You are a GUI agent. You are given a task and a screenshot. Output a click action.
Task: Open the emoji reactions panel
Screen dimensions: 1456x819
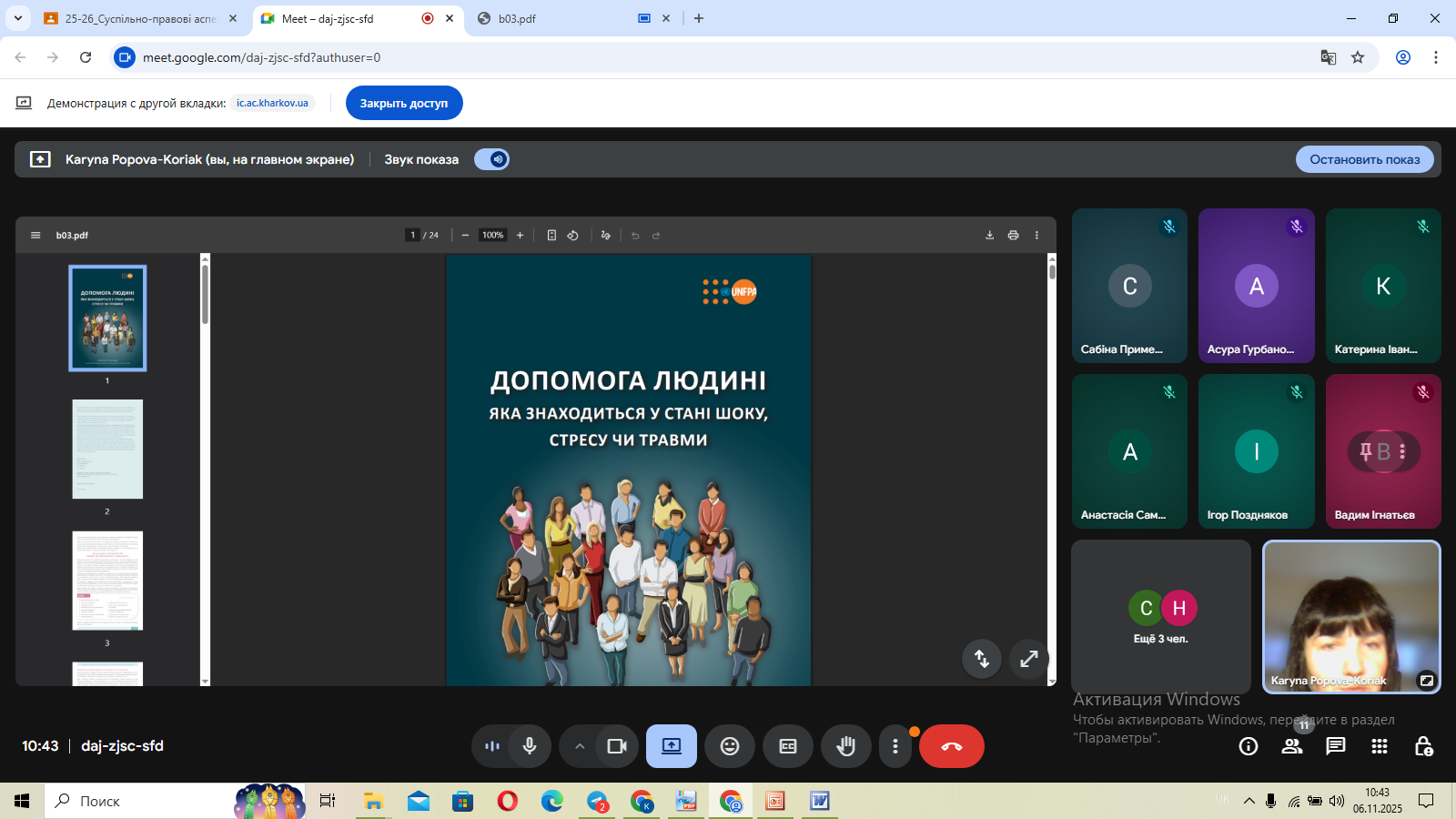[730, 746]
